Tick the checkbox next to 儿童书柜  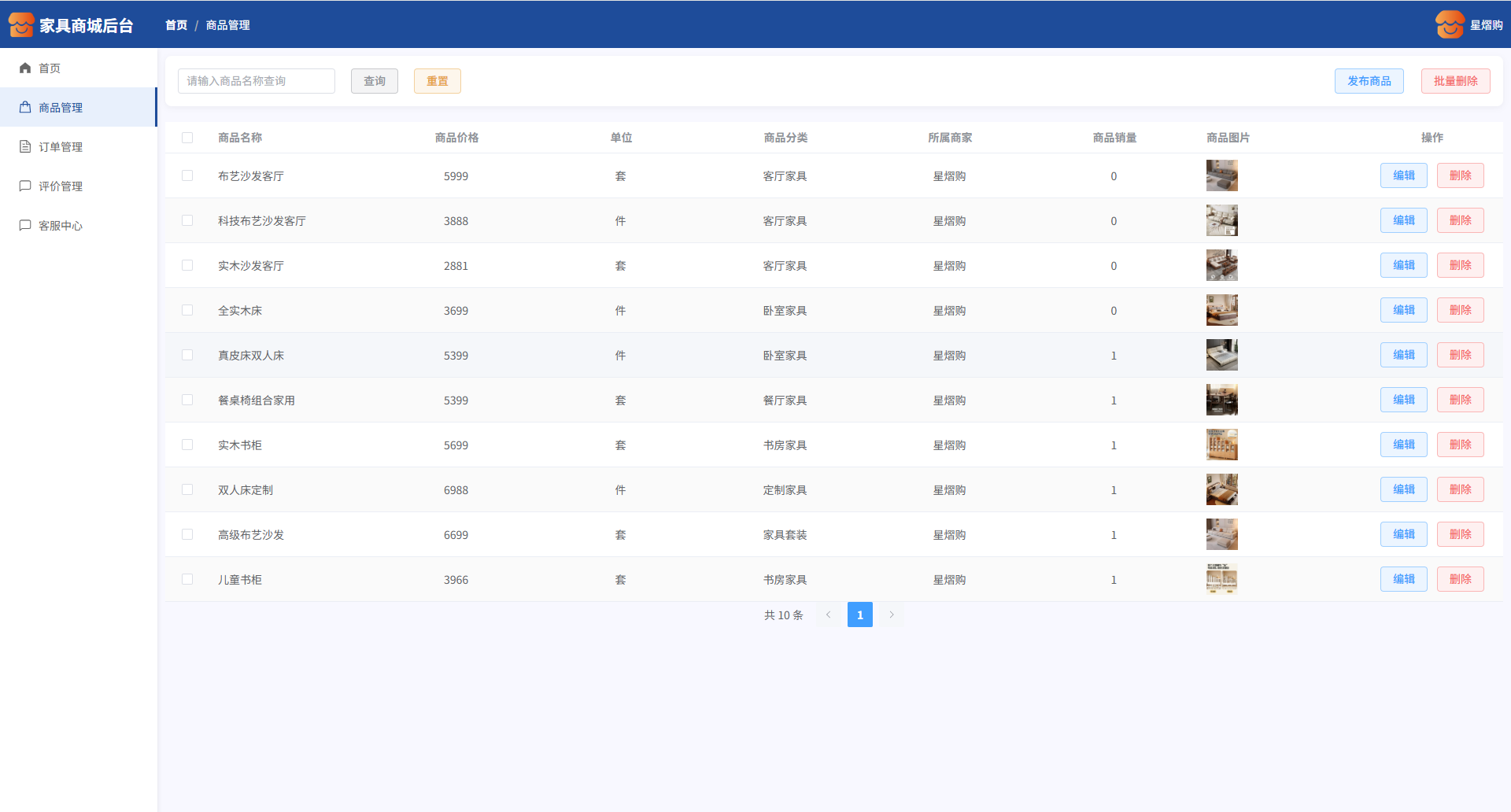pyautogui.click(x=187, y=579)
